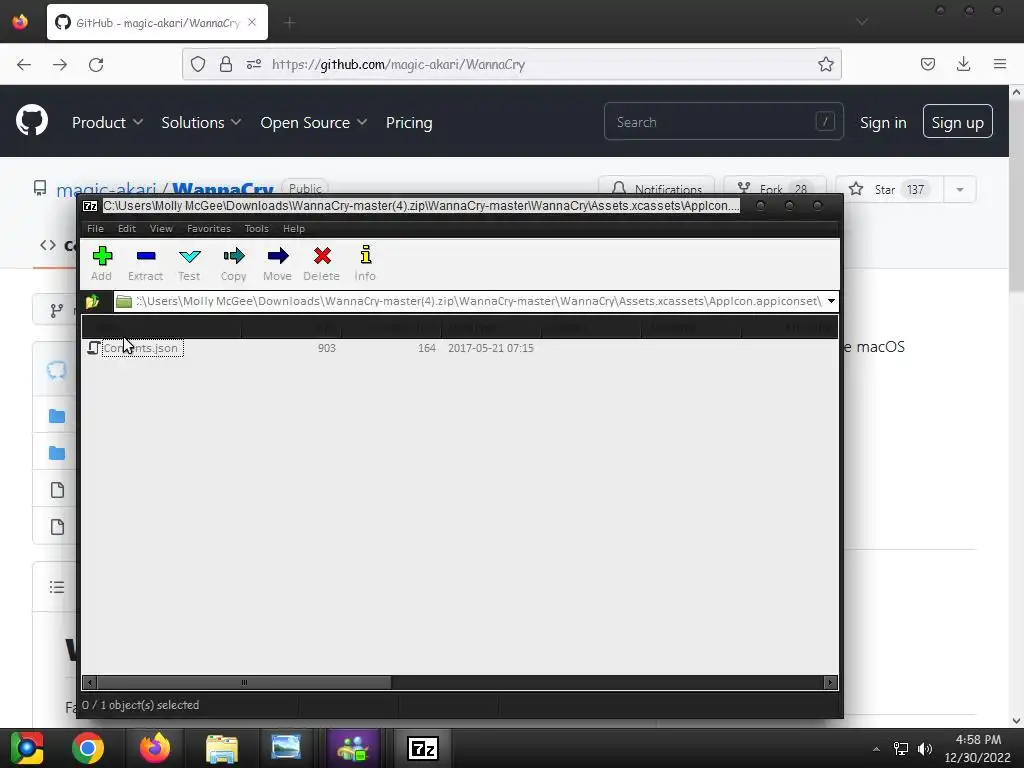Image resolution: width=1024 pixels, height=768 pixels.
Task: Click the GitHub Search field
Action: (x=724, y=121)
